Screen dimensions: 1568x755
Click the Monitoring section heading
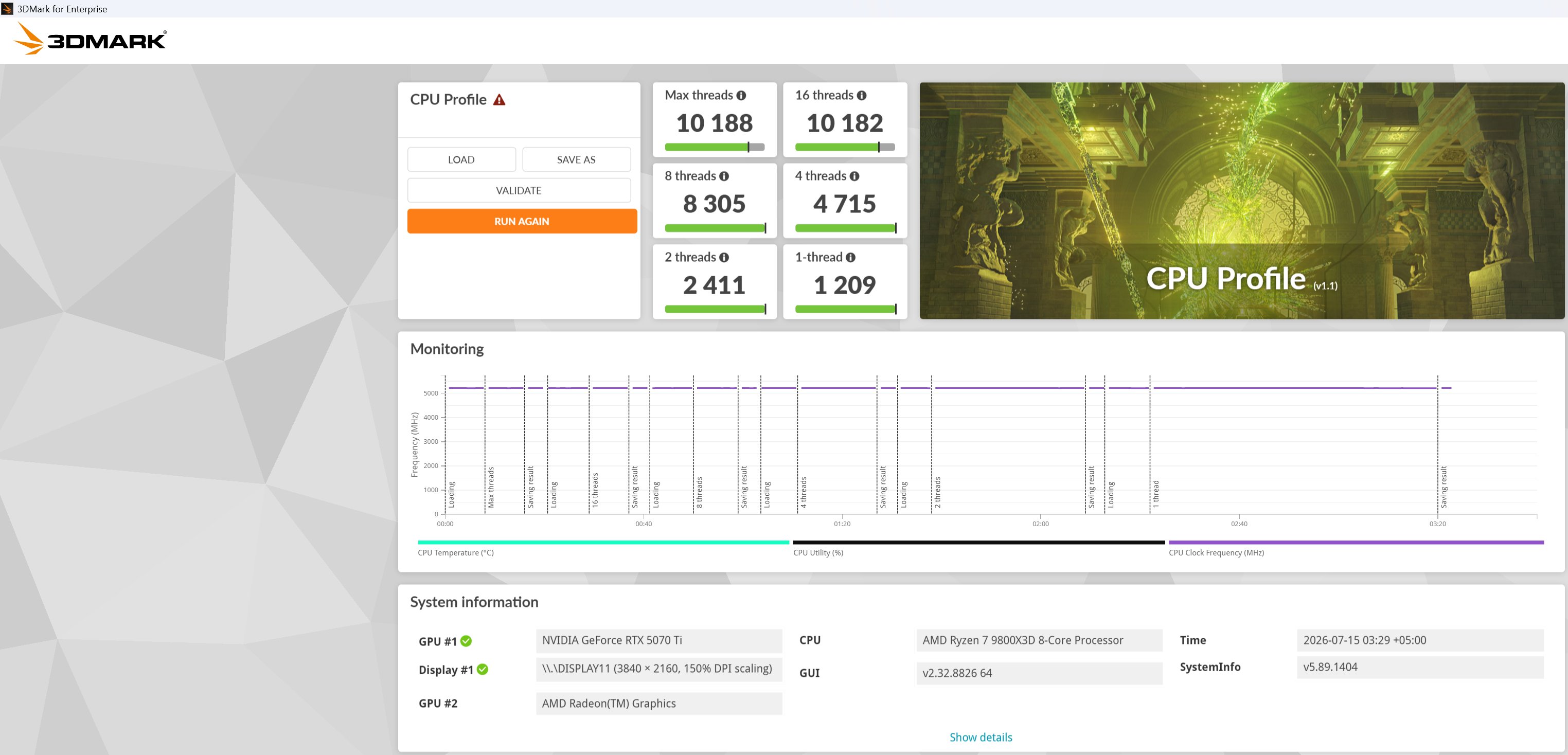[447, 349]
